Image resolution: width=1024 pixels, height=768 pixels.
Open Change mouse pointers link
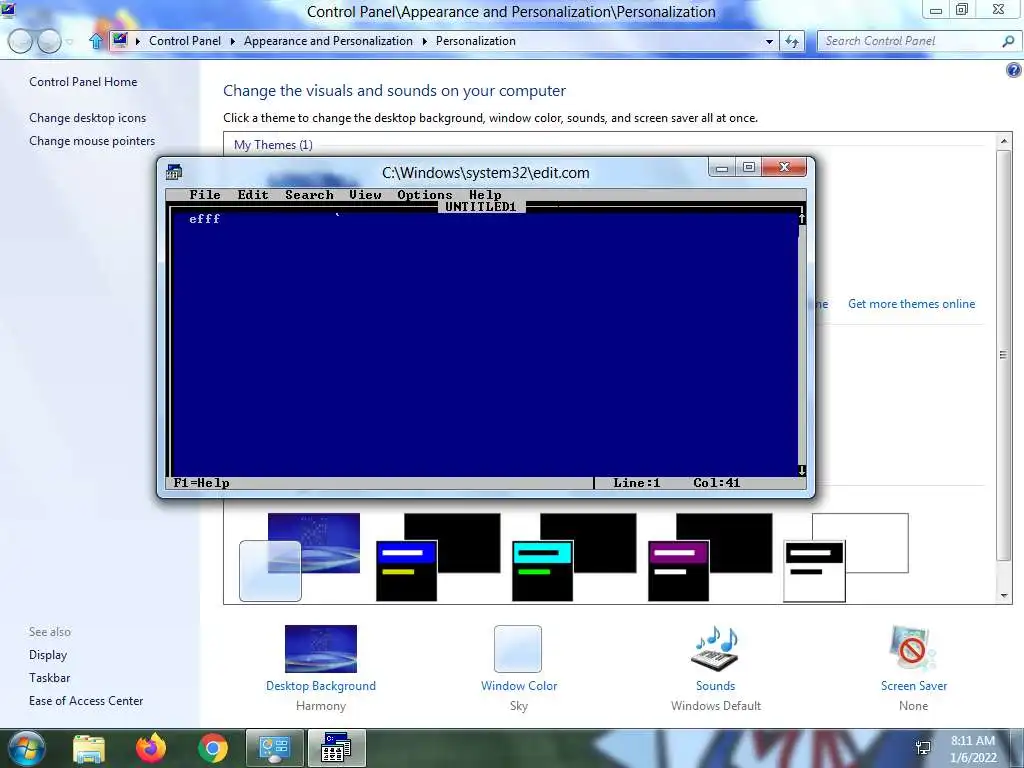click(92, 140)
